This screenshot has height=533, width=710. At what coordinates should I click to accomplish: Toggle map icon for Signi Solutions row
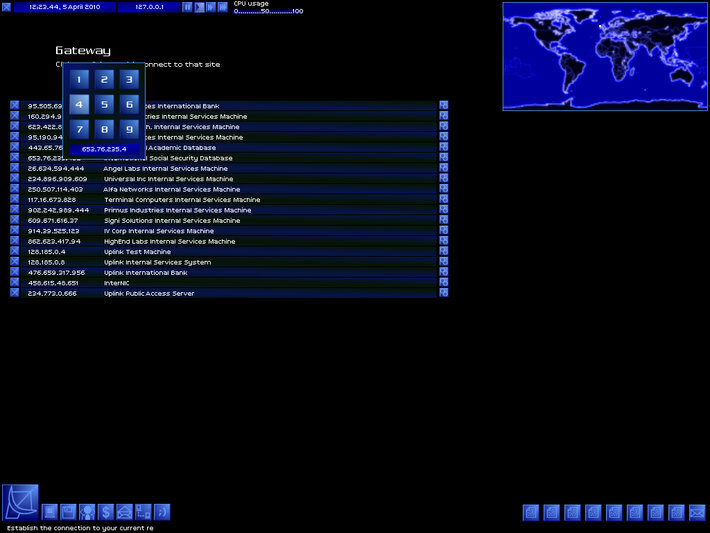point(444,220)
